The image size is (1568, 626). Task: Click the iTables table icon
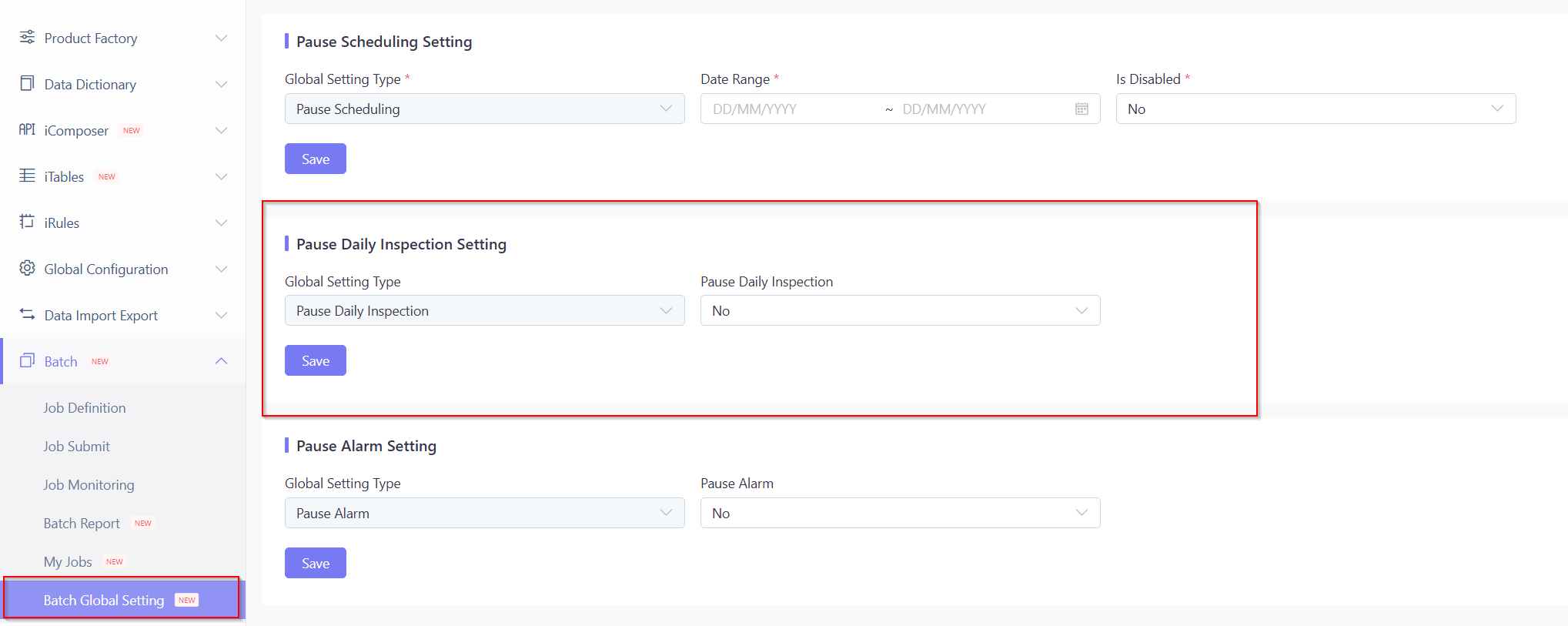point(27,176)
